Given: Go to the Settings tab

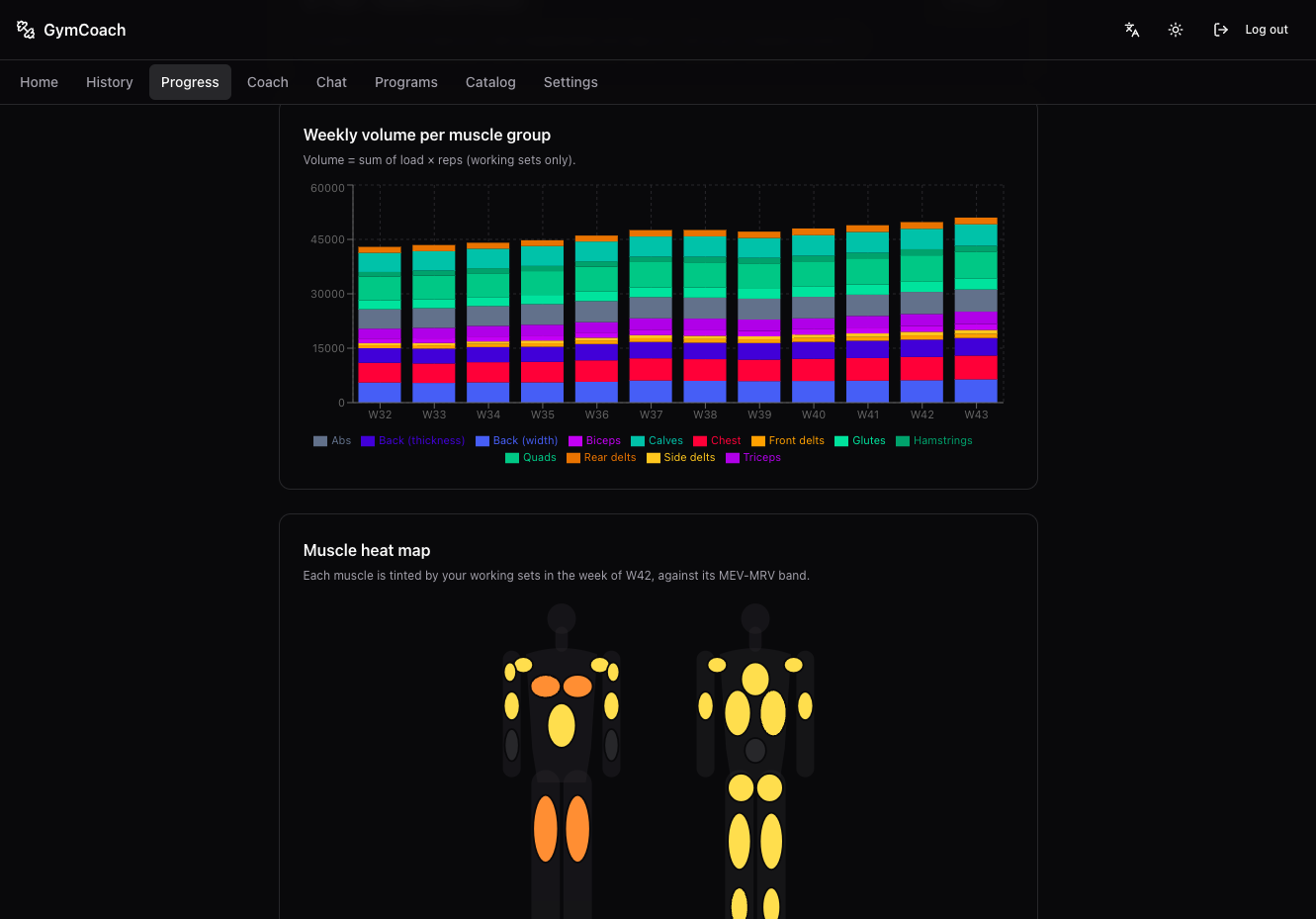Looking at the screenshot, I should pyautogui.click(x=570, y=82).
